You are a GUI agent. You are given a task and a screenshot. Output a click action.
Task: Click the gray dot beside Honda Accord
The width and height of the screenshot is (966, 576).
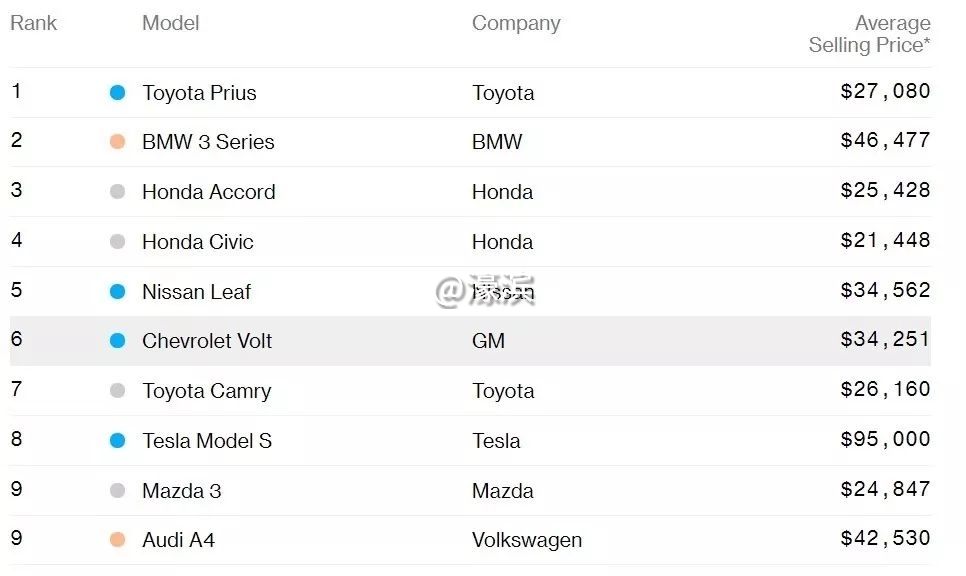click(117, 192)
